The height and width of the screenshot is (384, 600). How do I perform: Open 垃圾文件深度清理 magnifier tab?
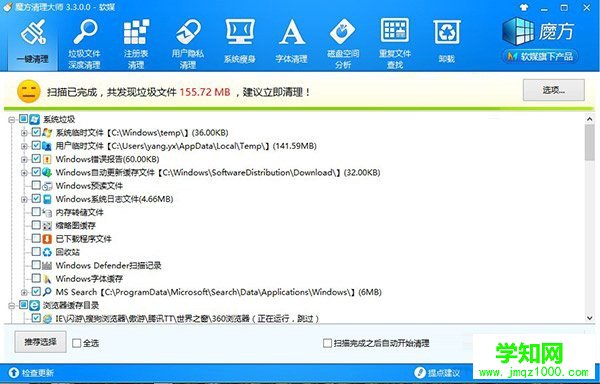click(85, 43)
